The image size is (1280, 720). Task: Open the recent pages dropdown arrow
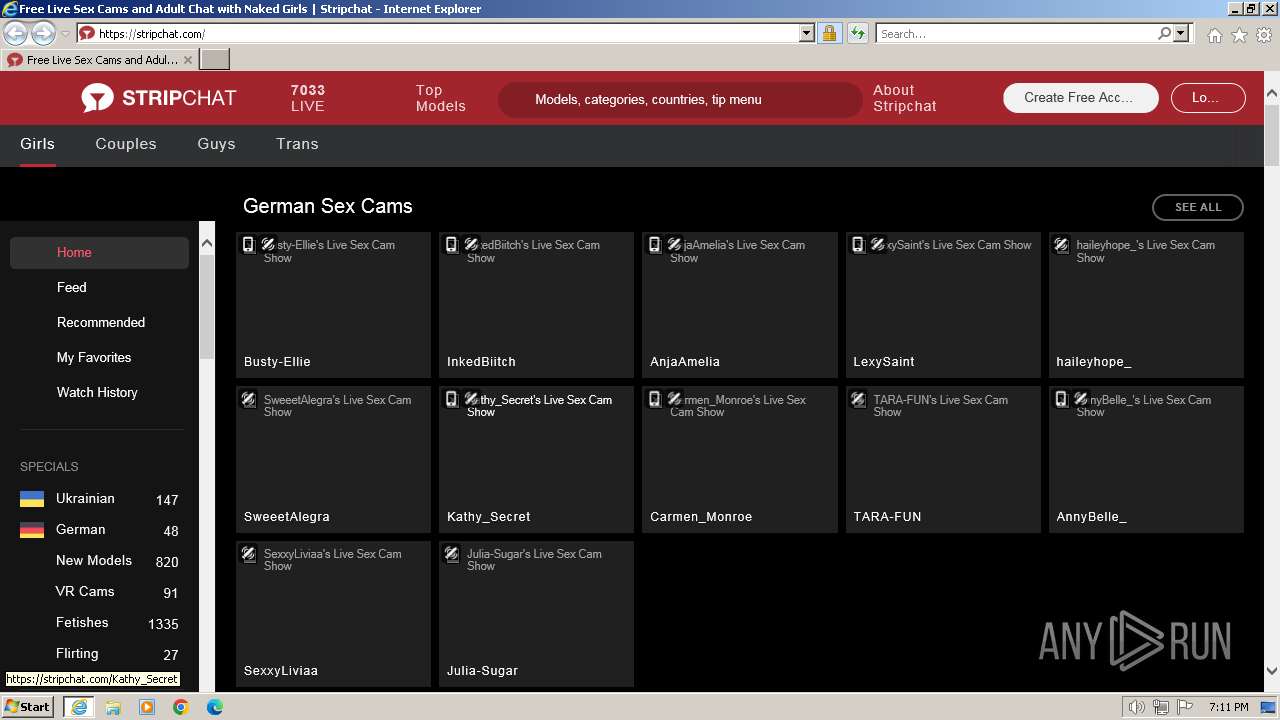(x=65, y=33)
